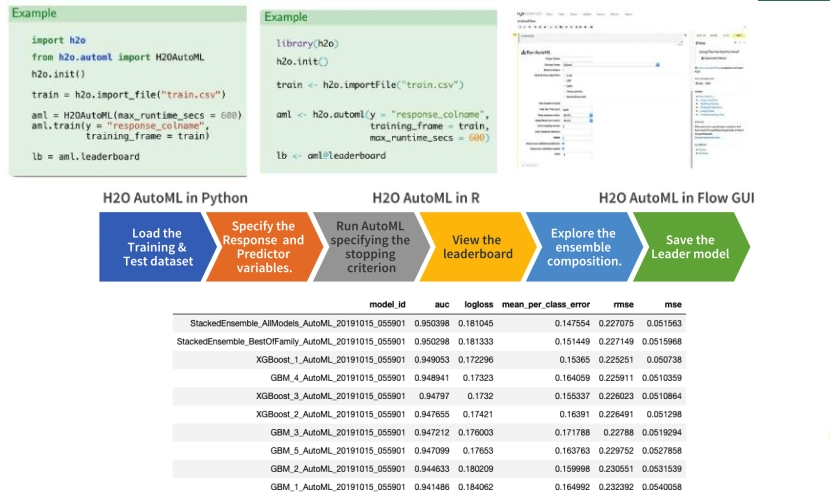Click the 'h2o.automl(y = "response_colname"' R line
Image resolution: width=830 pixels, height=492 pixels.
(383, 114)
